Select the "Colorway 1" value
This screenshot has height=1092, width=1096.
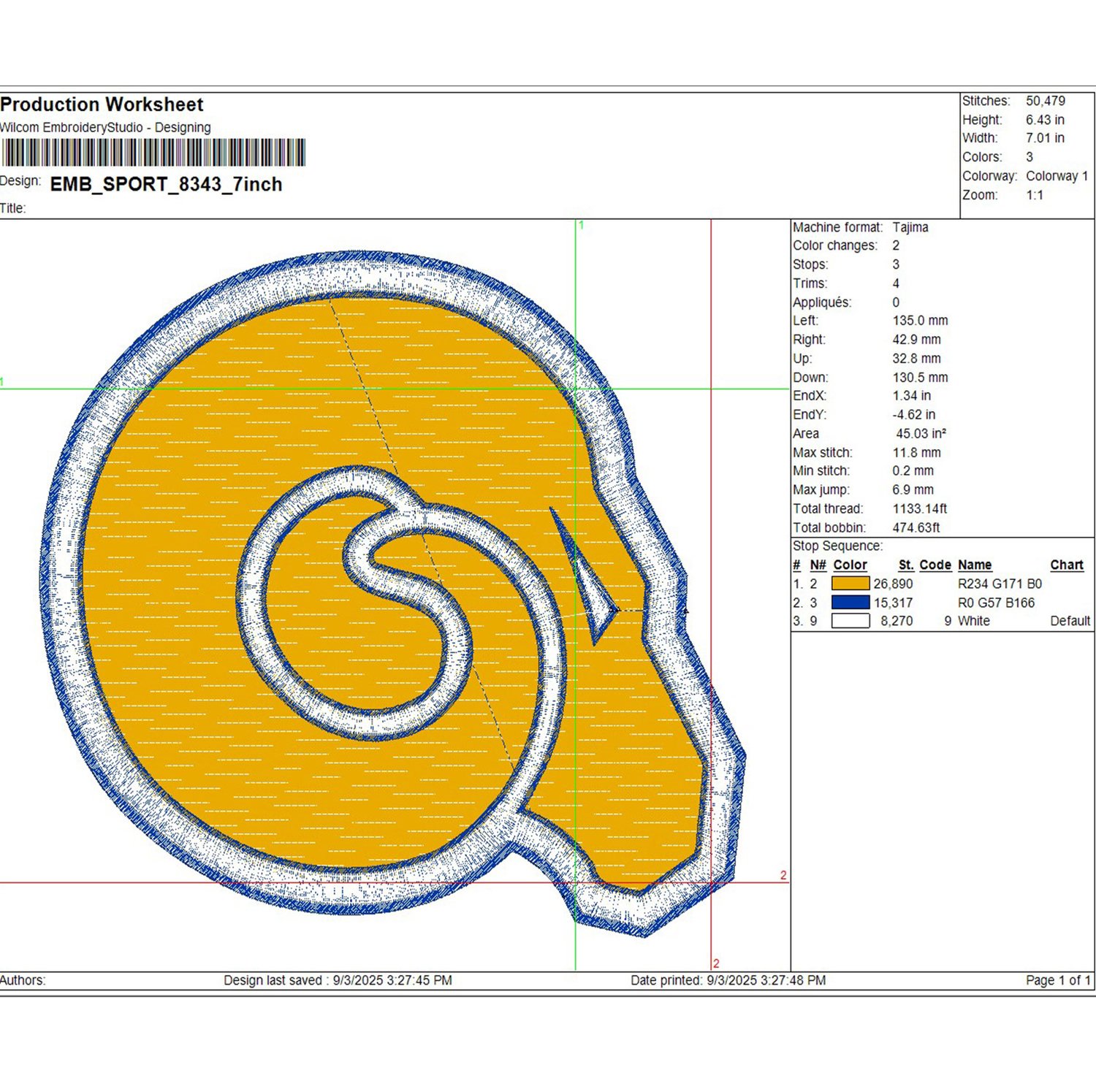[x=1057, y=176]
